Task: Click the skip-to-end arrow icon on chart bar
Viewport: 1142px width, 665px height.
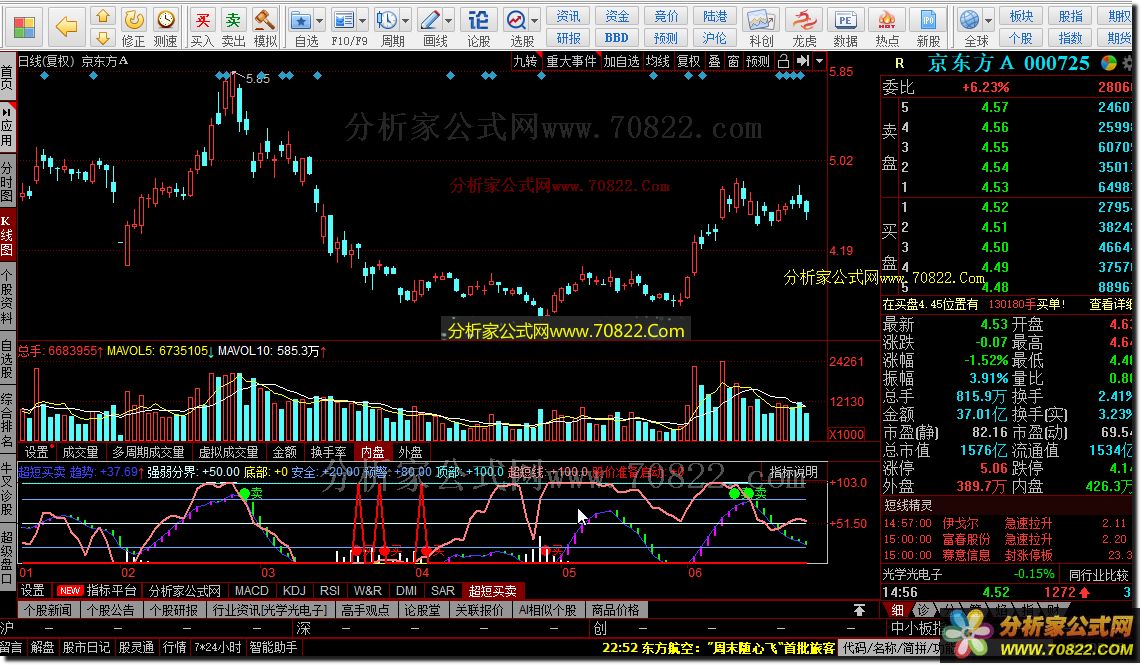Action: pos(803,61)
